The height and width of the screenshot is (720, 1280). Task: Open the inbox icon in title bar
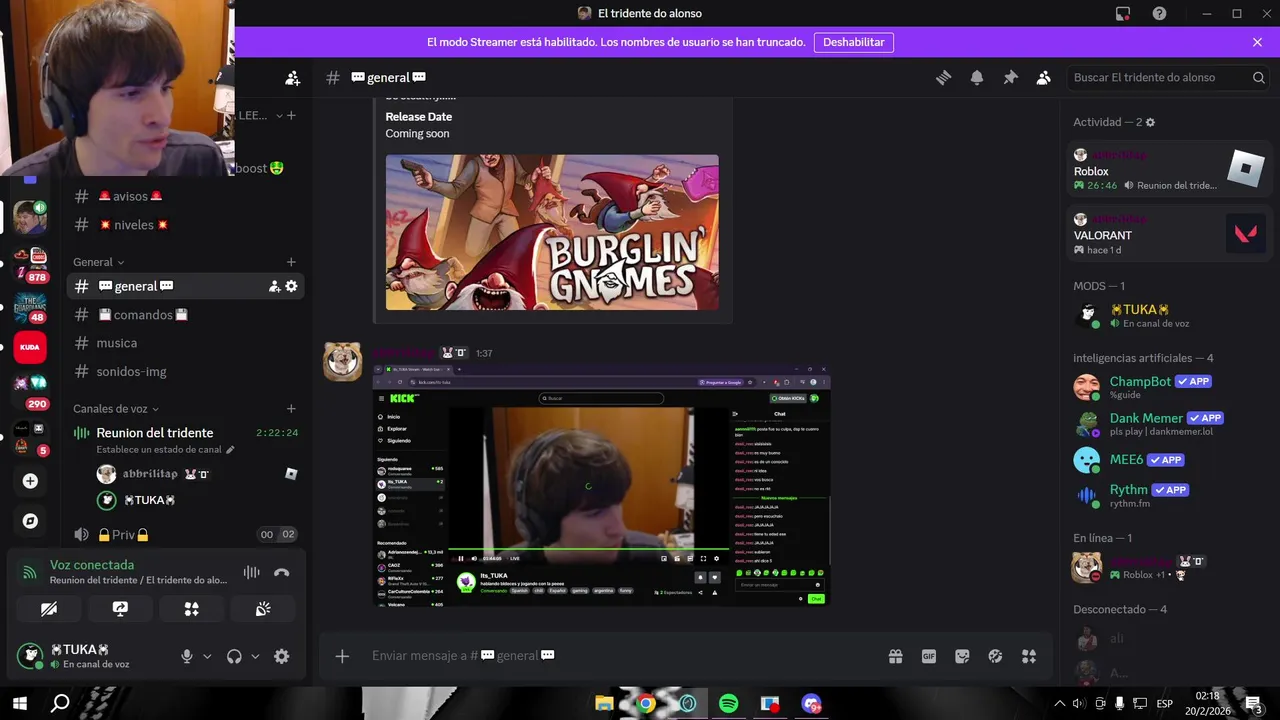point(1123,13)
